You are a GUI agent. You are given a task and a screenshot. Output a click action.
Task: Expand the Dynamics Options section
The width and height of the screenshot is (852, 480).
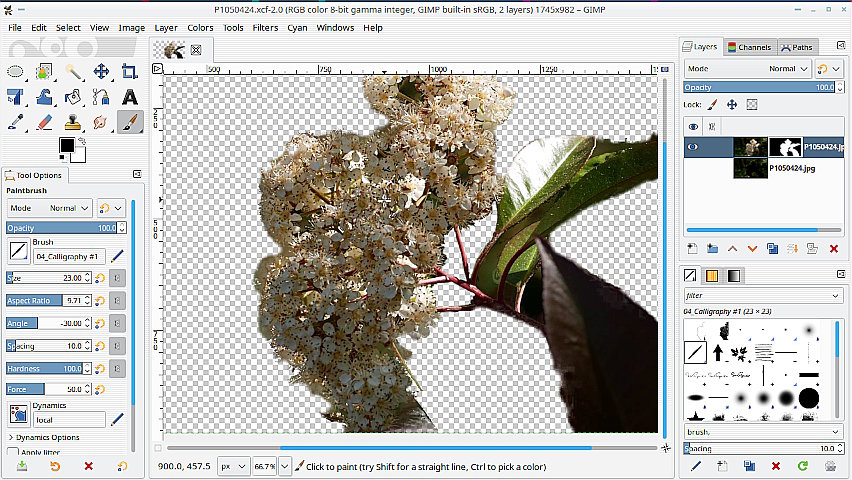11,437
